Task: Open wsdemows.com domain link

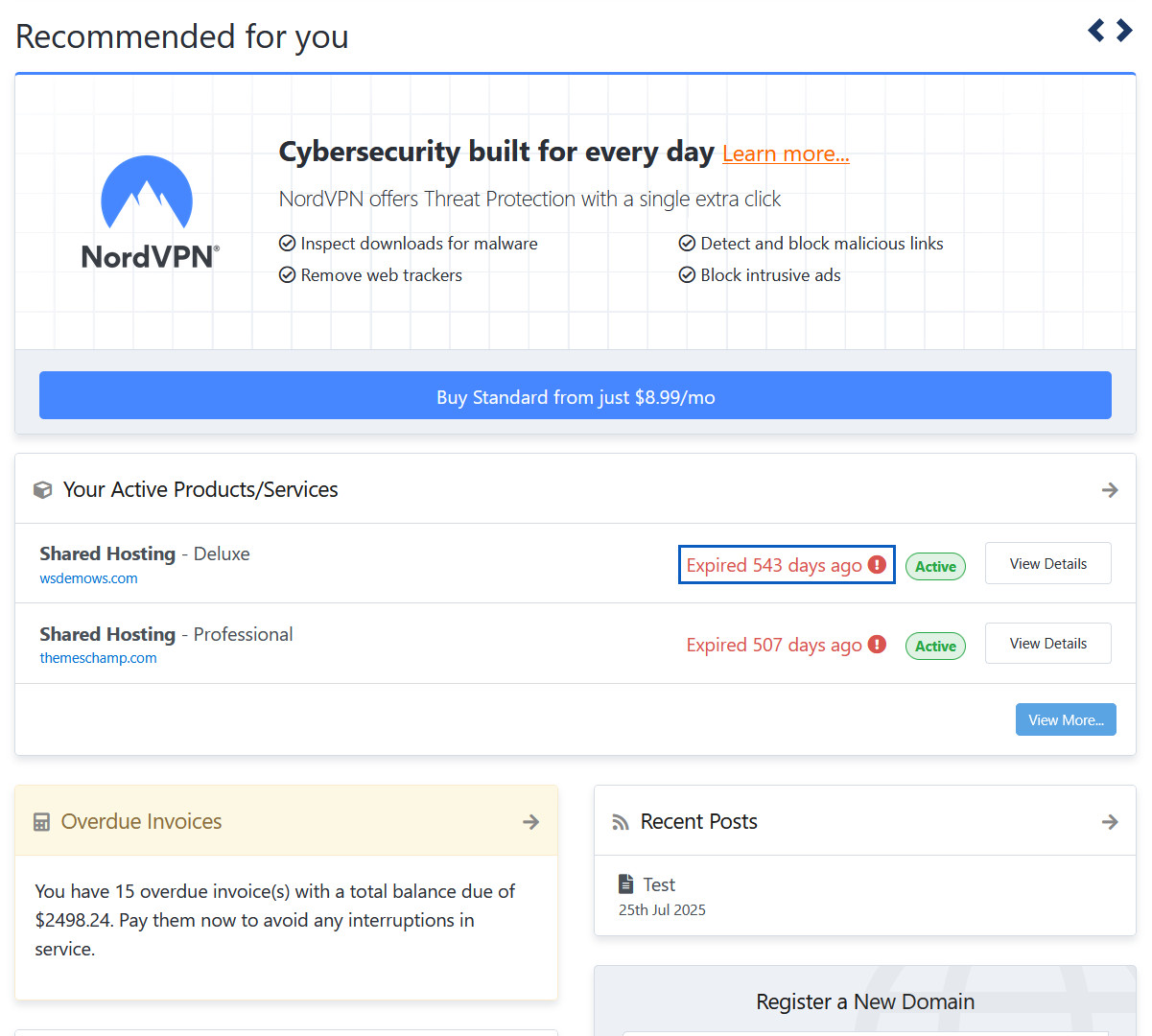Action: [x=88, y=578]
